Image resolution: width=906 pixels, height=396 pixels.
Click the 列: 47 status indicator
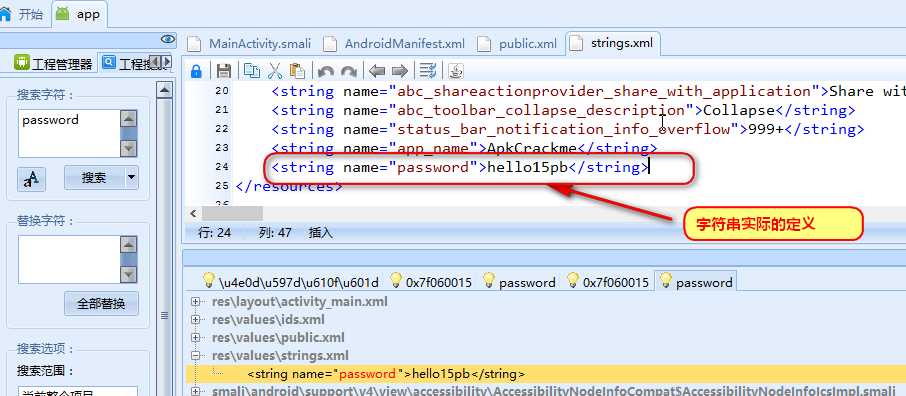point(276,232)
